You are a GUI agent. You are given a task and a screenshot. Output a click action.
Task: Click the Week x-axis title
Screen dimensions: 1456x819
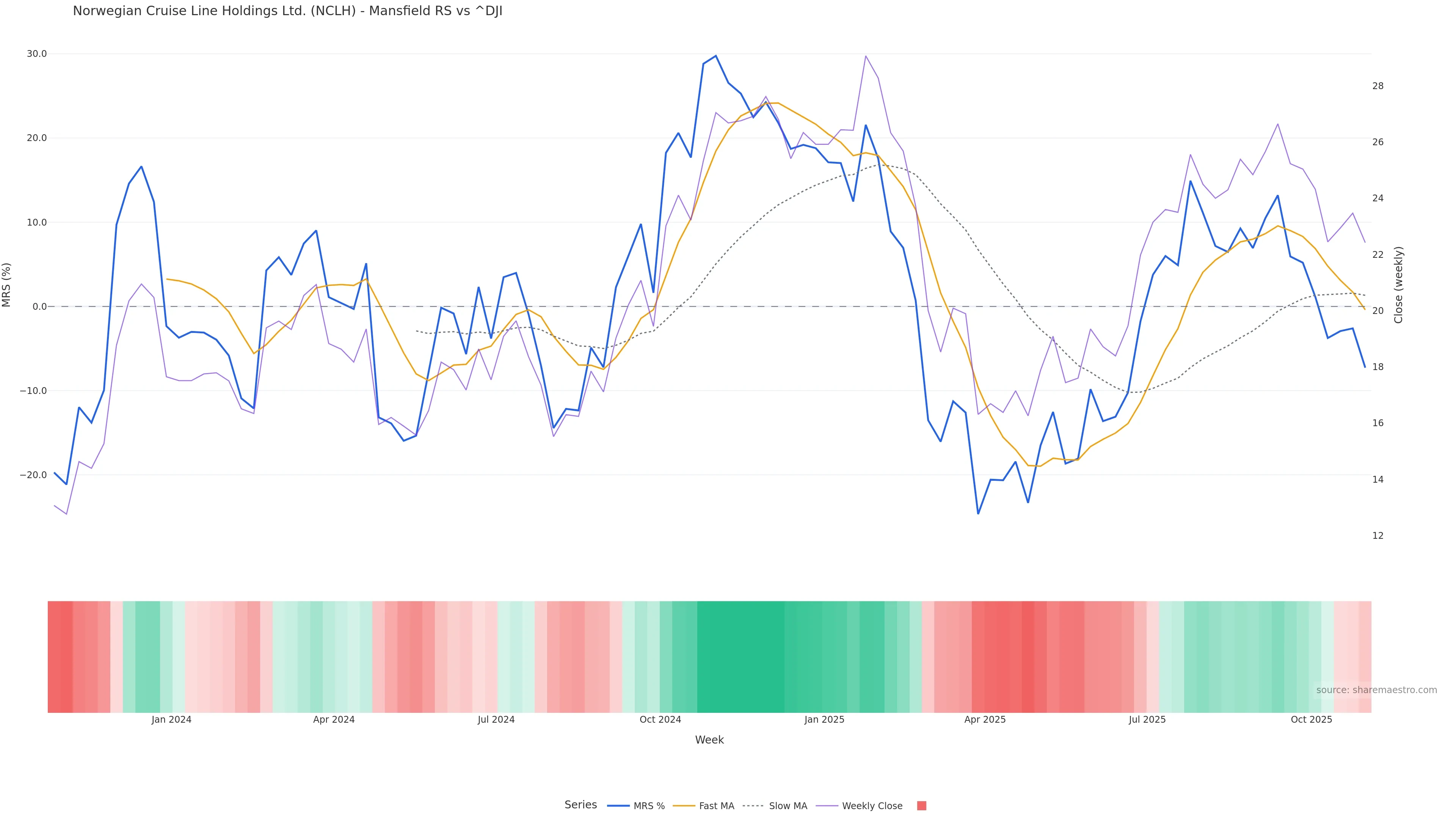coord(709,740)
